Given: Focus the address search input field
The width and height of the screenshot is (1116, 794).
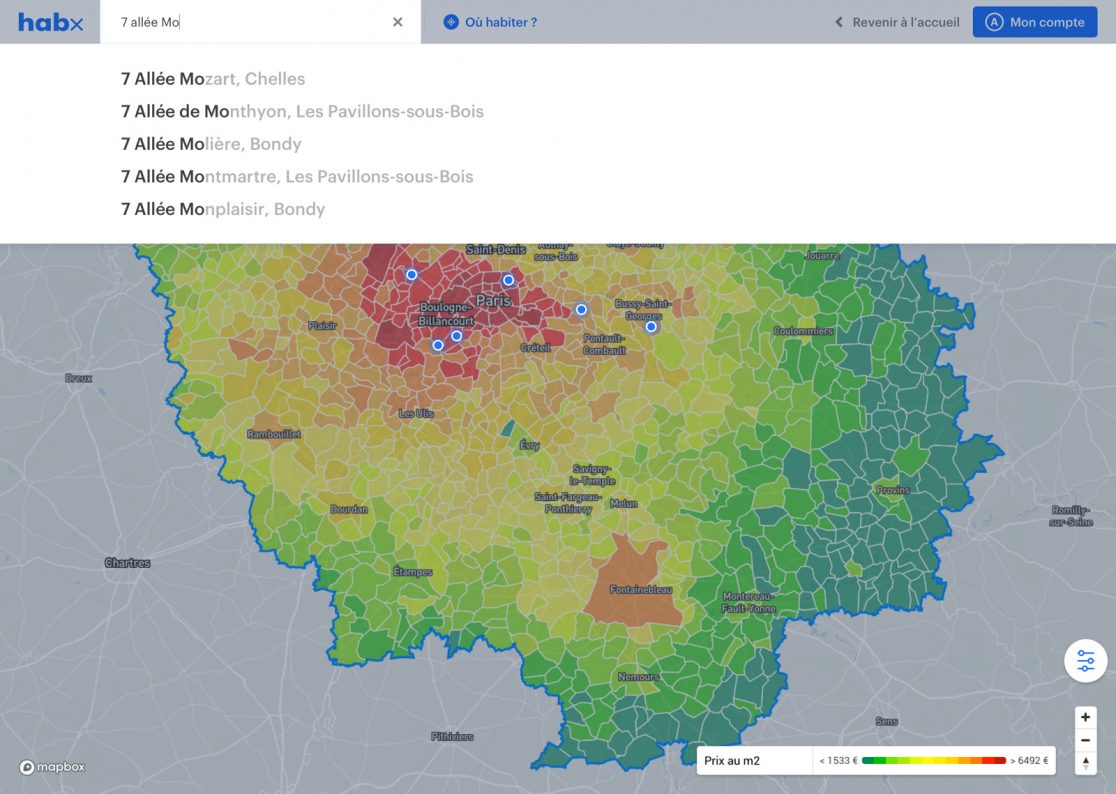Looking at the screenshot, I should tap(250, 22).
